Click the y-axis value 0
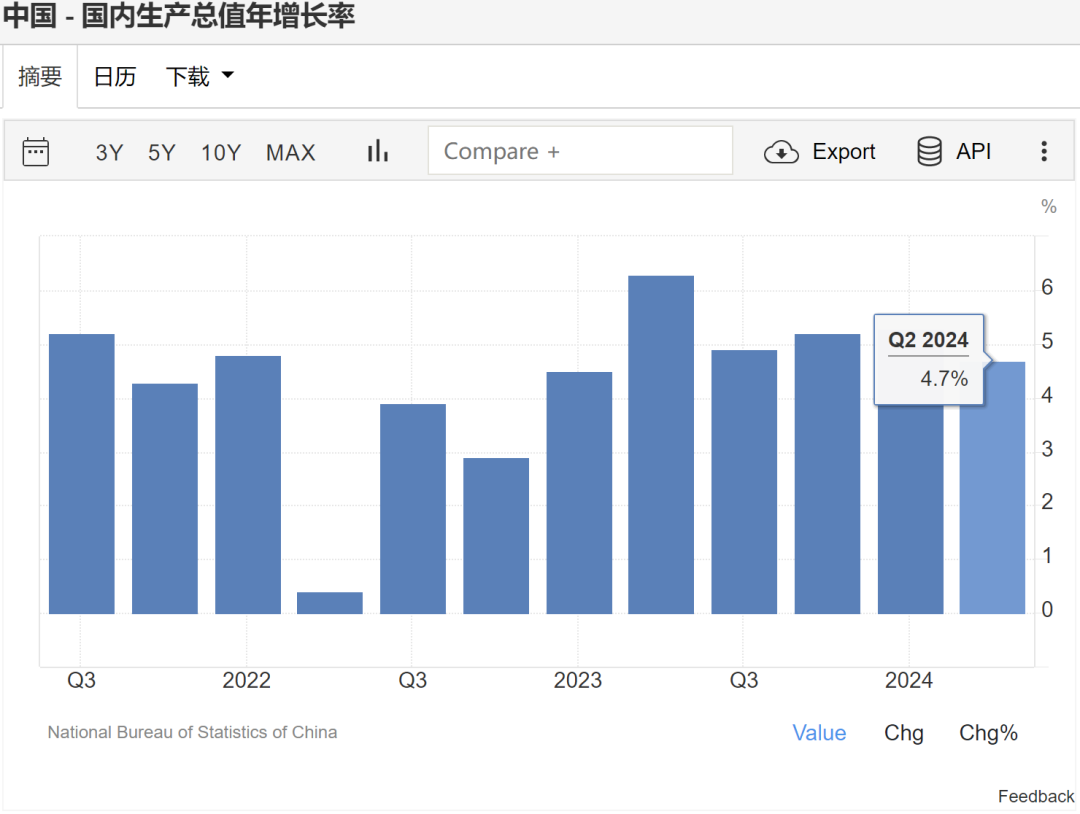The width and height of the screenshot is (1080, 814). [x=1047, y=609]
